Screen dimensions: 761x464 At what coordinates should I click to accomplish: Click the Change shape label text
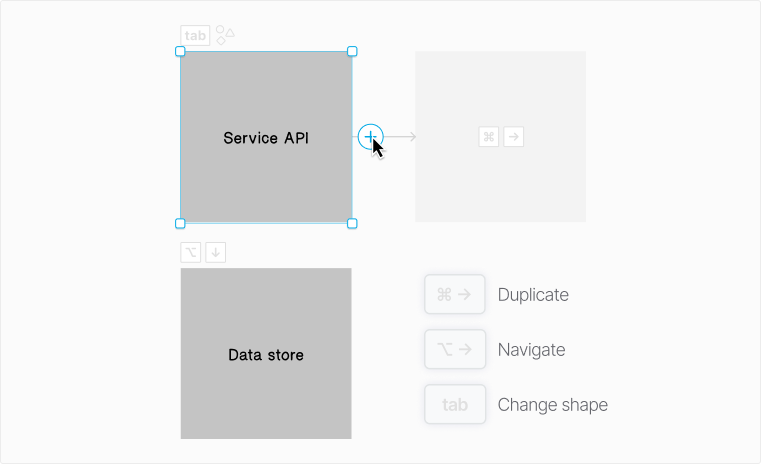(x=553, y=405)
